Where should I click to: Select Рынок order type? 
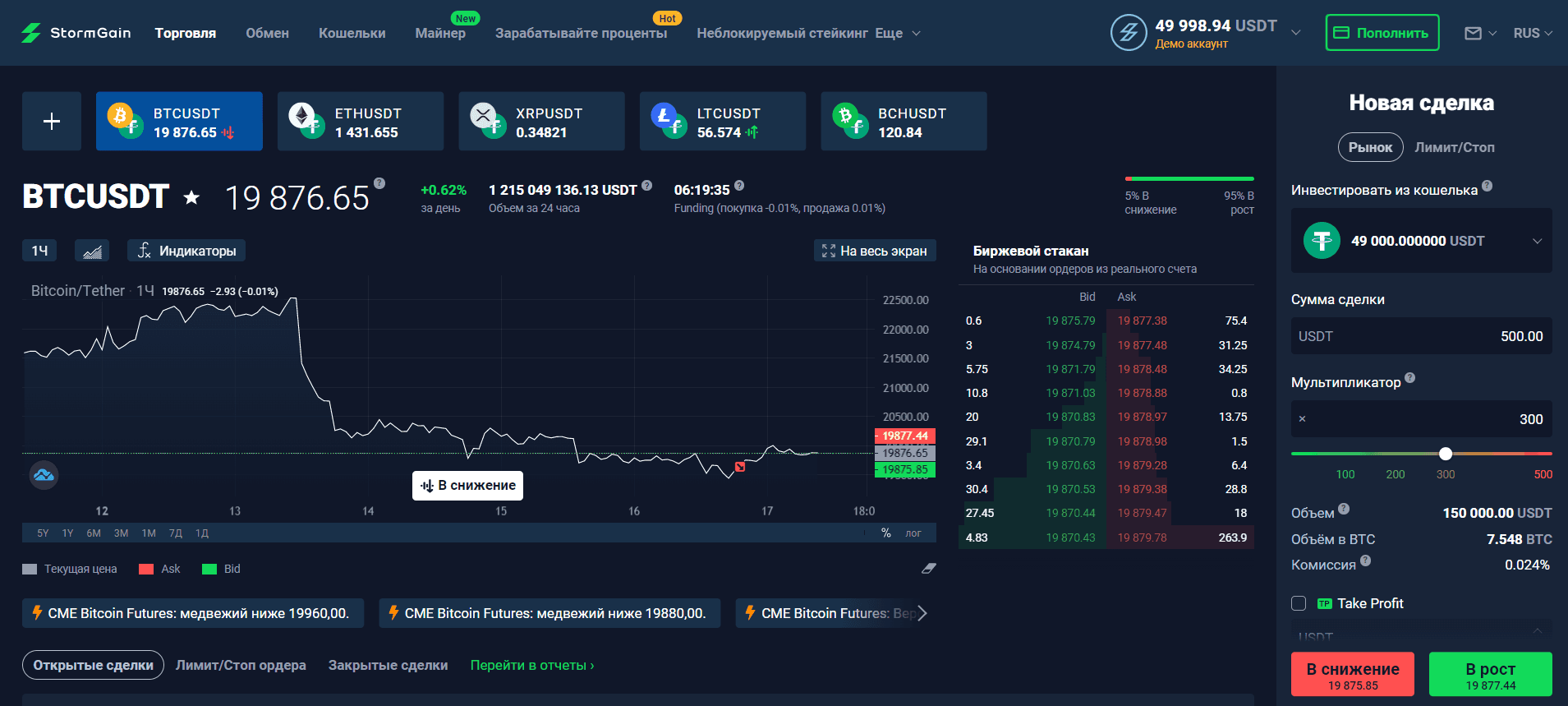coord(1371,147)
